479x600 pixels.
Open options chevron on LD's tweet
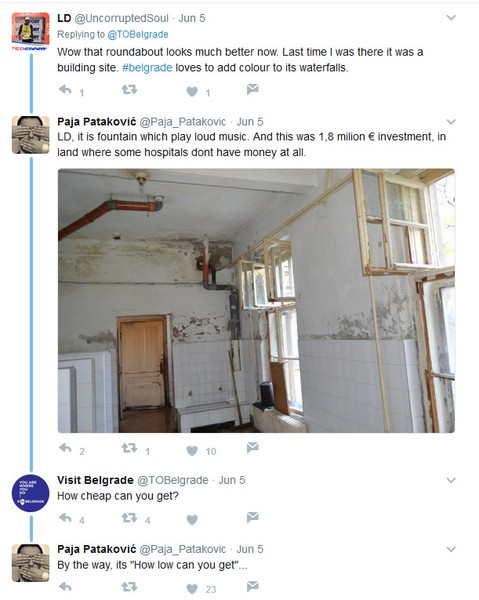[x=451, y=18]
